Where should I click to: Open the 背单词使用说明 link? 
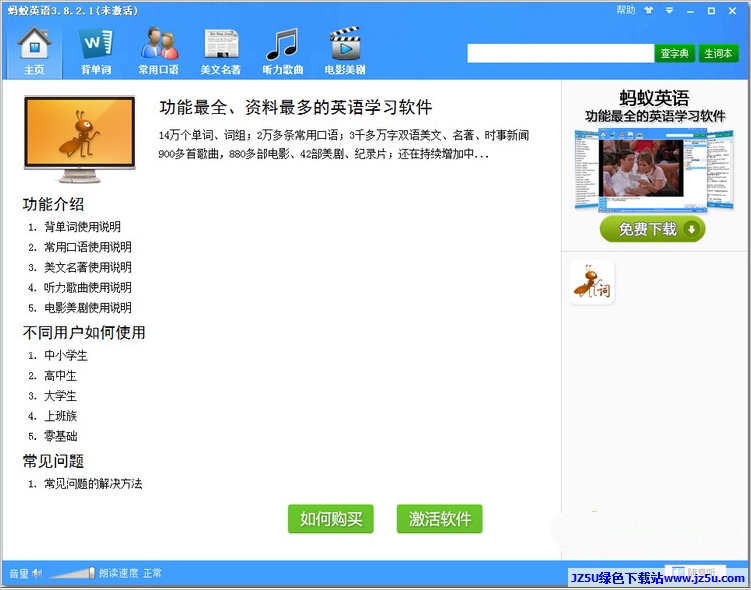[82, 227]
